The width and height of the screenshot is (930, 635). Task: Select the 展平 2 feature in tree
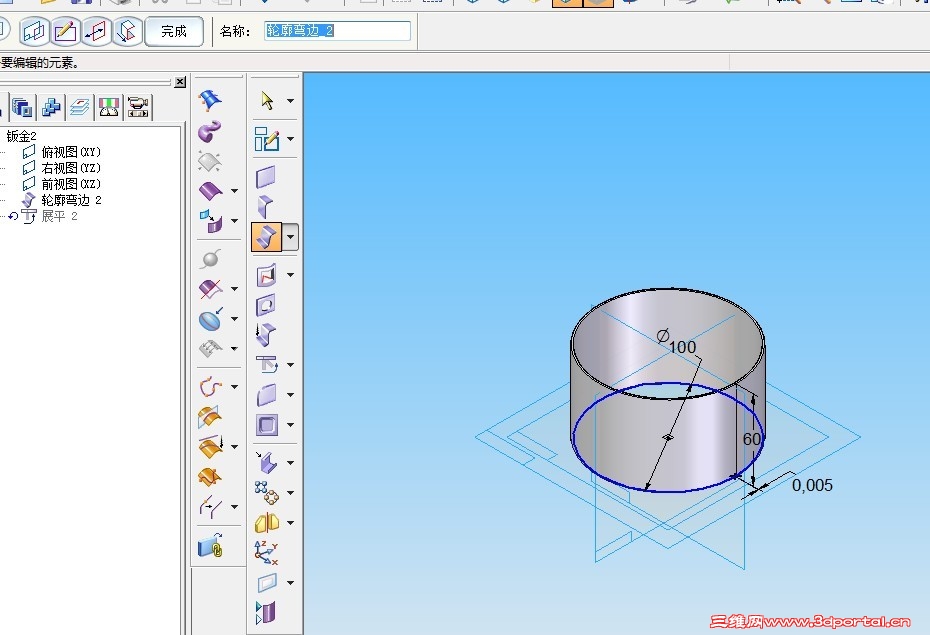point(59,216)
